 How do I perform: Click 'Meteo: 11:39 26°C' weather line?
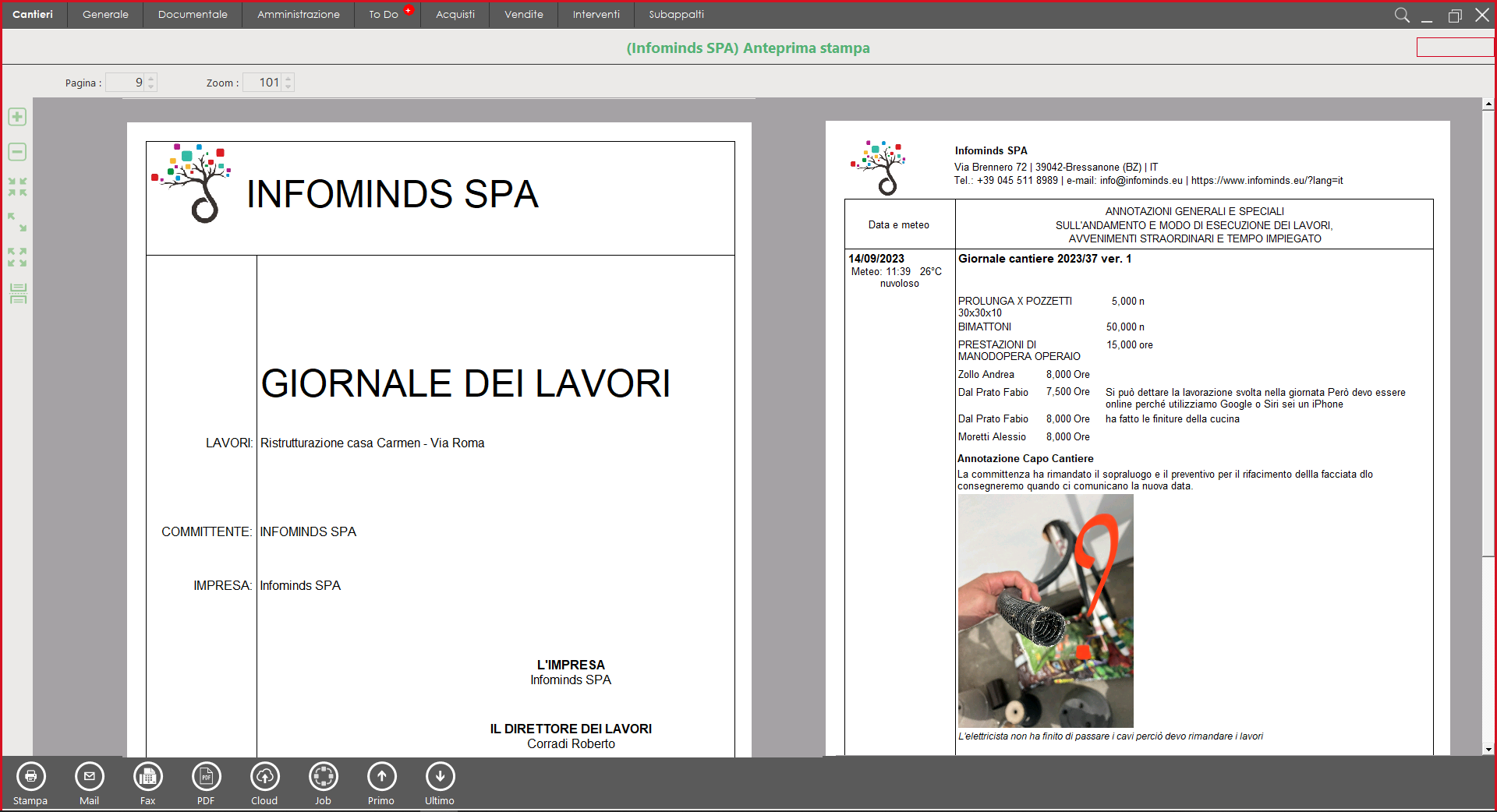tap(897, 272)
